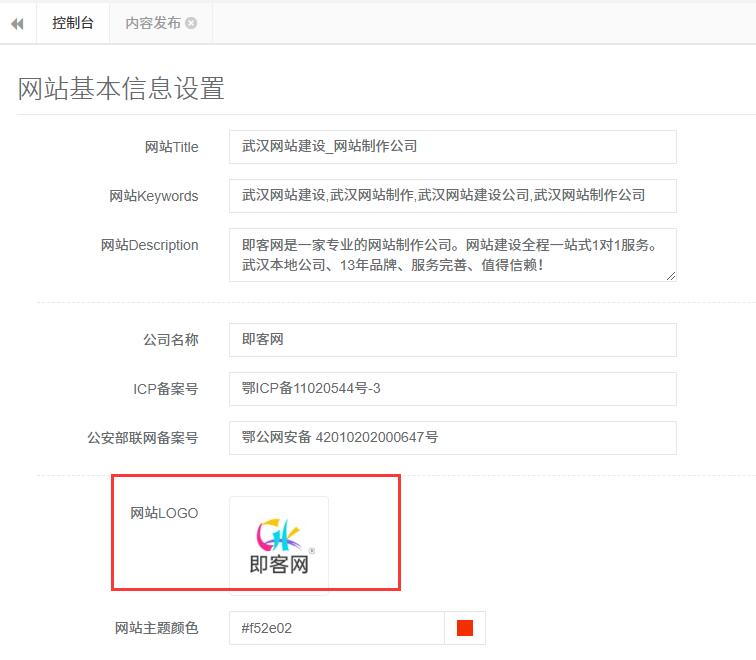Click the 网站LOGO label text
The image size is (756, 660).
tap(164, 514)
